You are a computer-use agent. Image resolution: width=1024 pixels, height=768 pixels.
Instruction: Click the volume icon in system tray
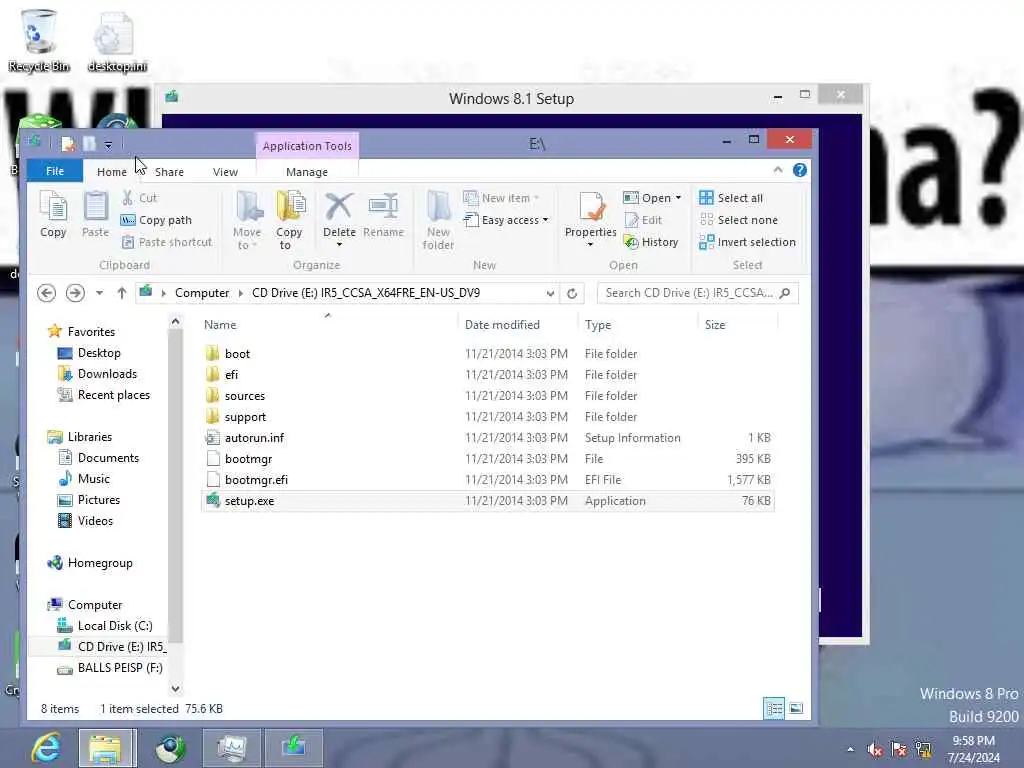[x=876, y=750]
